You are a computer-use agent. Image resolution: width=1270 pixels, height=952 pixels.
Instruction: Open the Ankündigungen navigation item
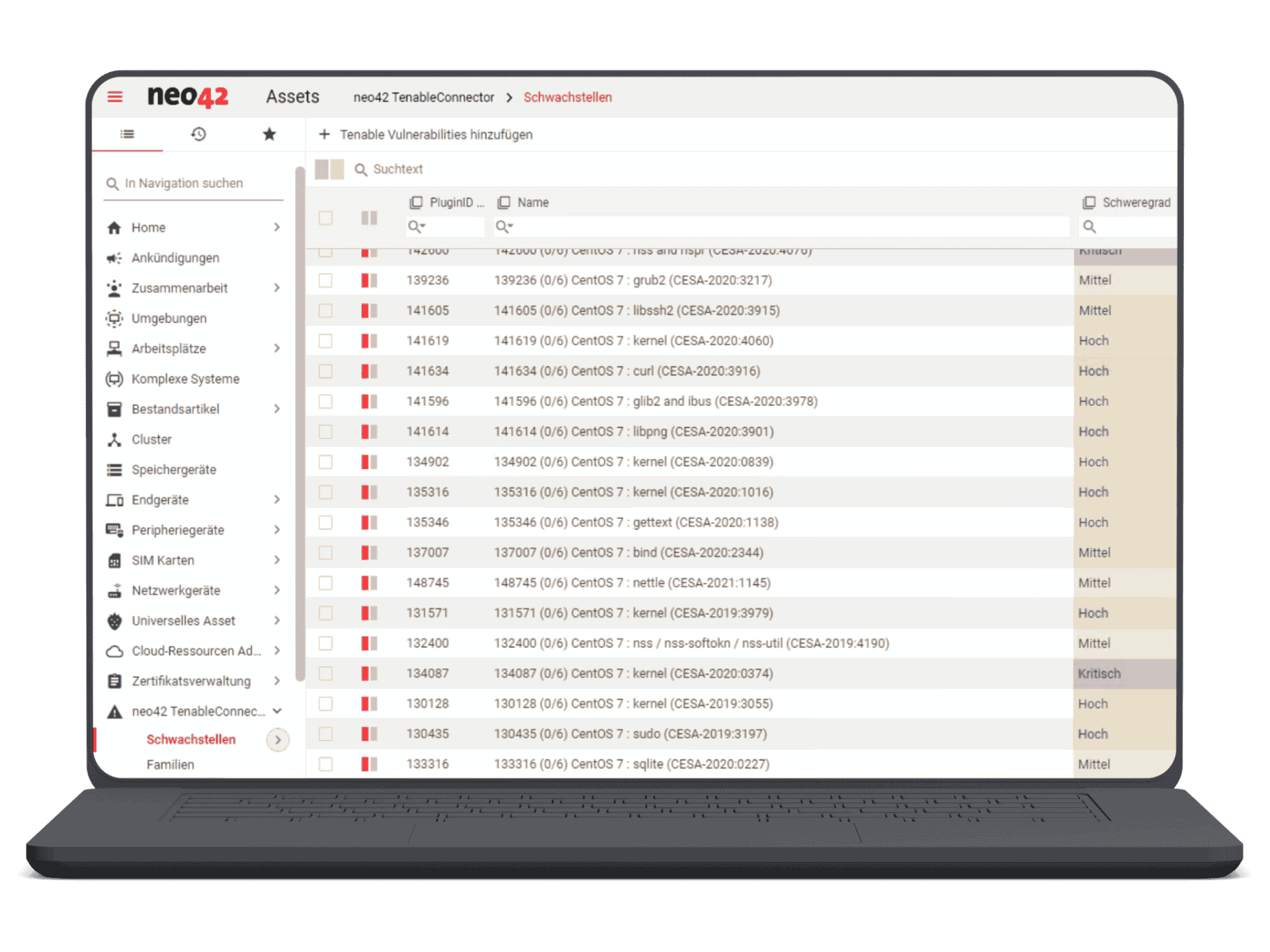(175, 258)
